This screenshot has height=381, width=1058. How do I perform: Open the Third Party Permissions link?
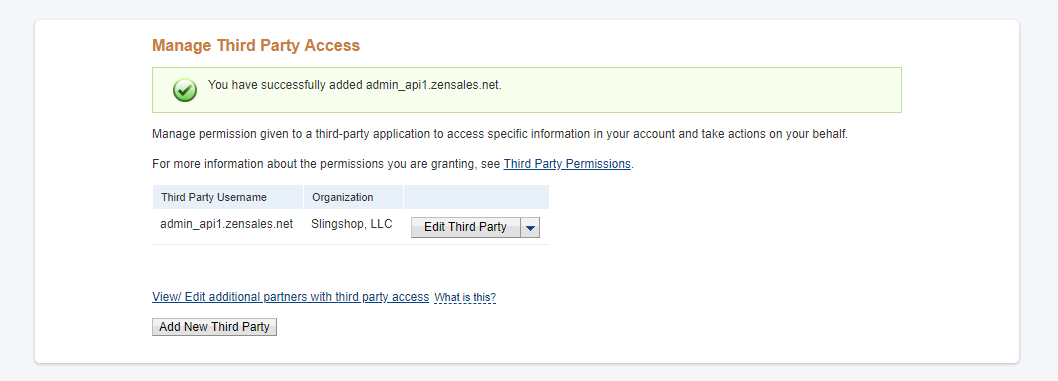coord(567,163)
